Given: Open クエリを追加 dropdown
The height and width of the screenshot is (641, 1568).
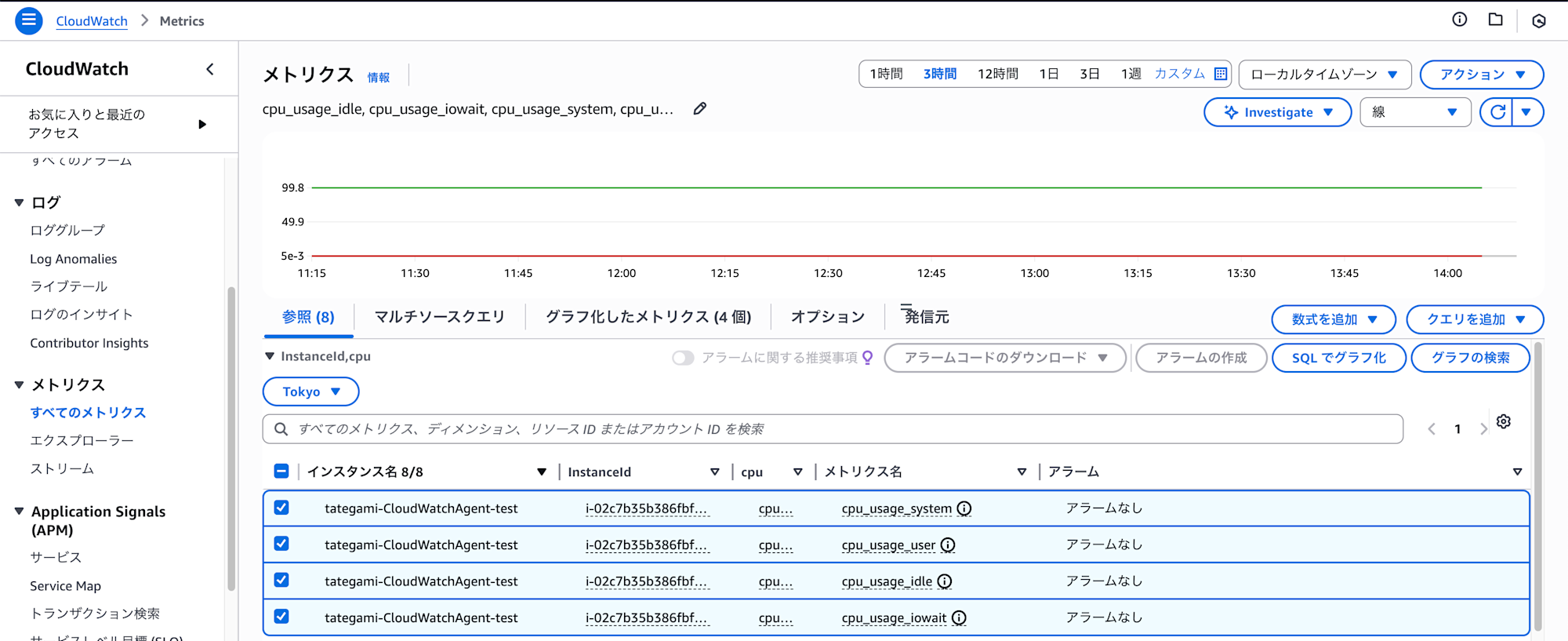Looking at the screenshot, I should pyautogui.click(x=1475, y=319).
